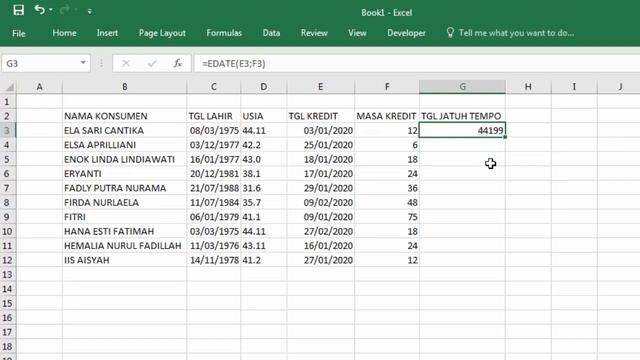Select credit date cell 25/01/2020
The width and height of the screenshot is (640, 360).
tap(320, 145)
